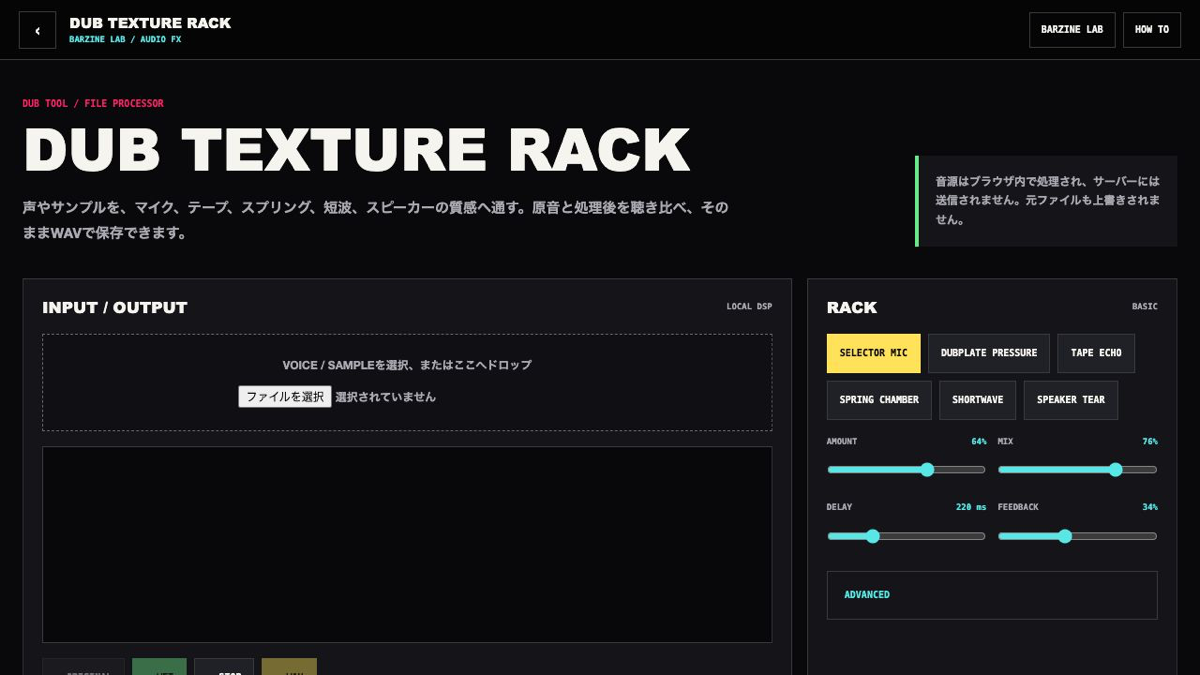Click the 76% mix value
This screenshot has height=675, width=1200.
(1150, 441)
